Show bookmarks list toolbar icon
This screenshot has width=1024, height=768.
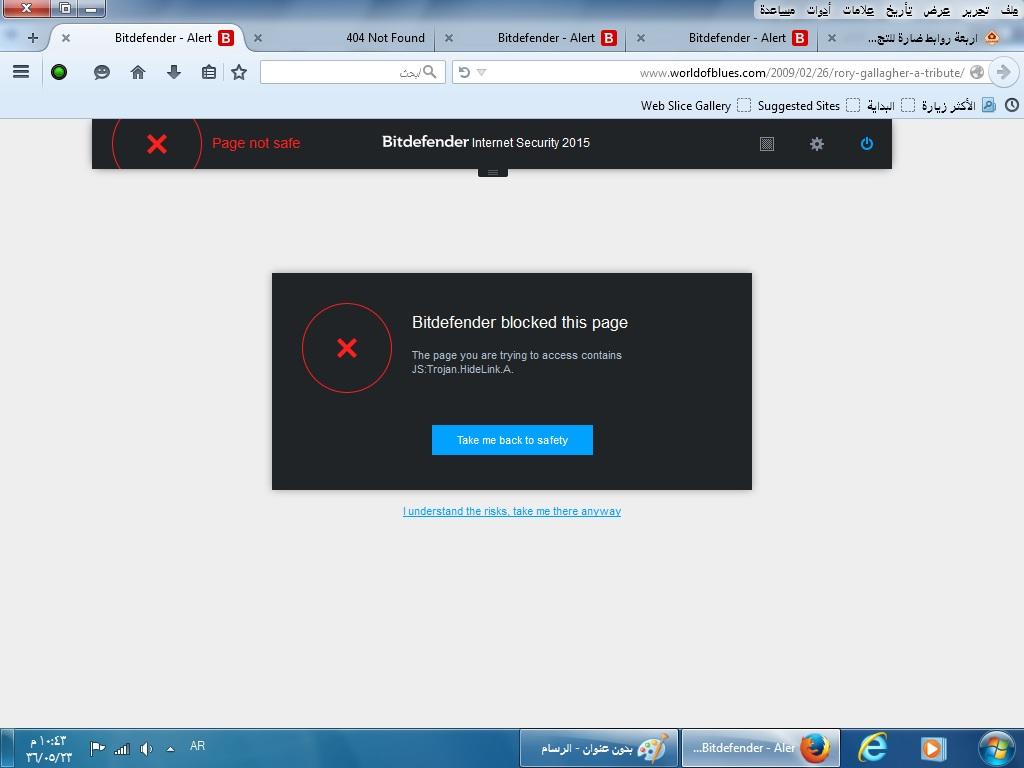point(209,72)
